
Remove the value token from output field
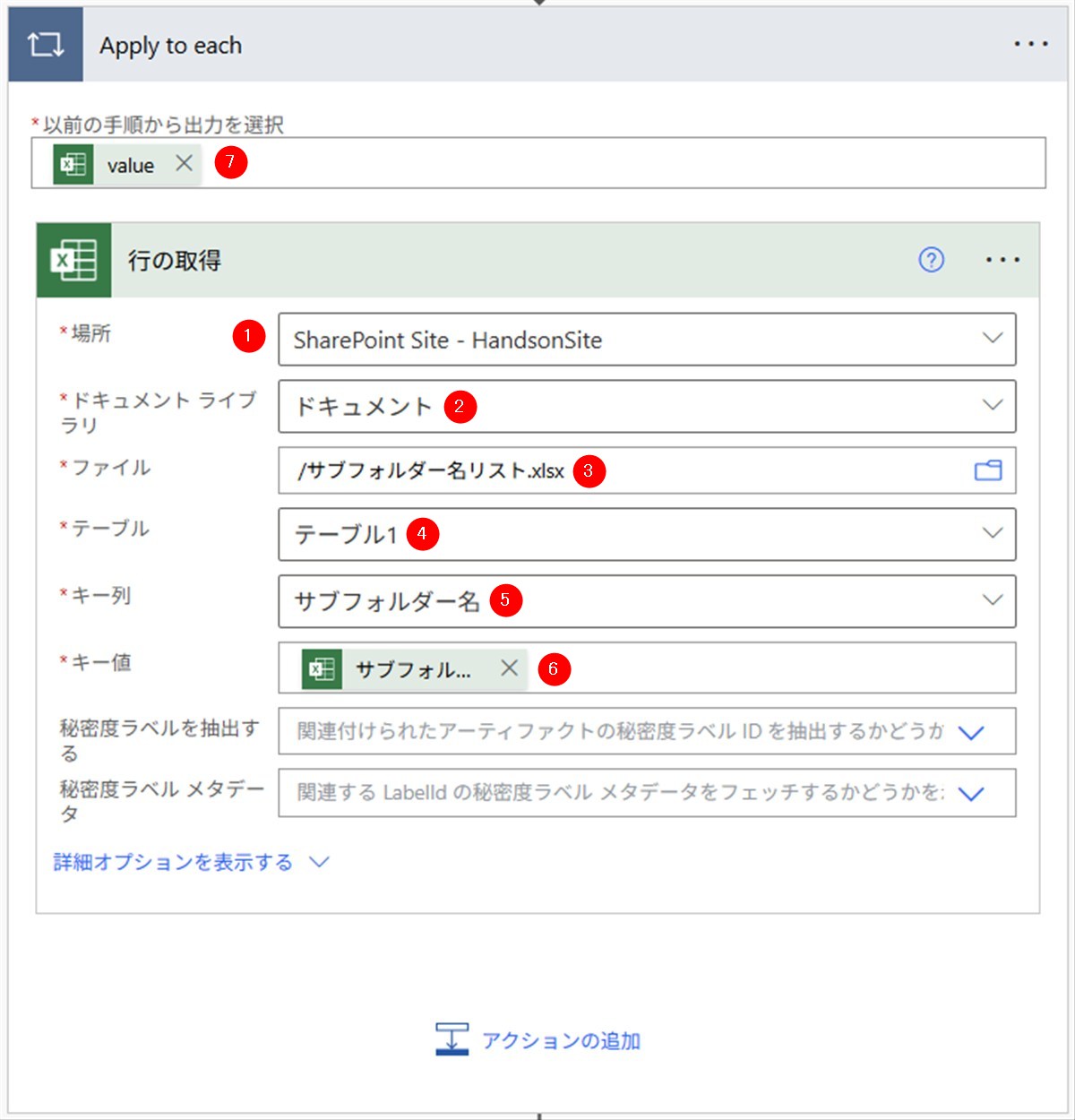(184, 163)
